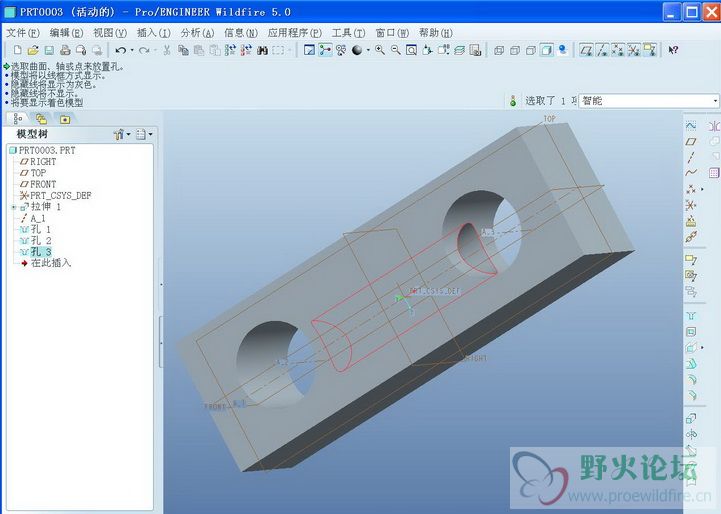Image resolution: width=721 pixels, height=514 pixels.
Task: Open the 分析(A) menu
Action: point(197,33)
